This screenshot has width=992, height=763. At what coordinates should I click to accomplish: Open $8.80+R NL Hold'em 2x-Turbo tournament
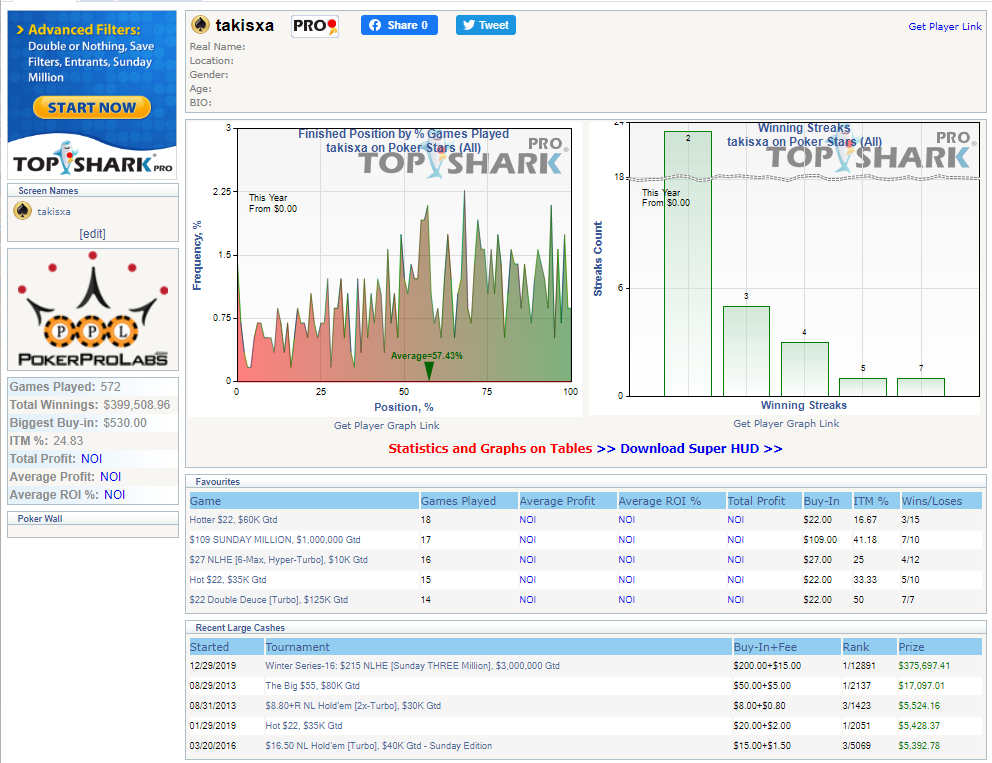(x=353, y=706)
